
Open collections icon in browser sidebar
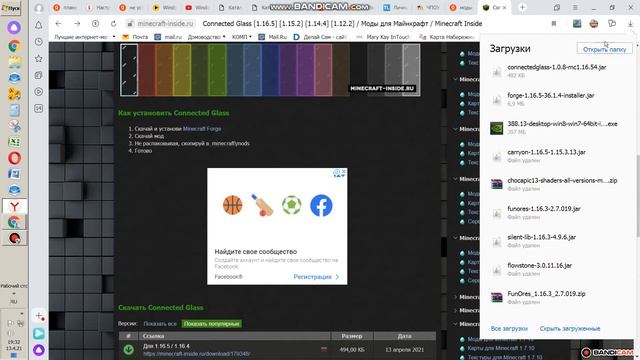[39, 75]
